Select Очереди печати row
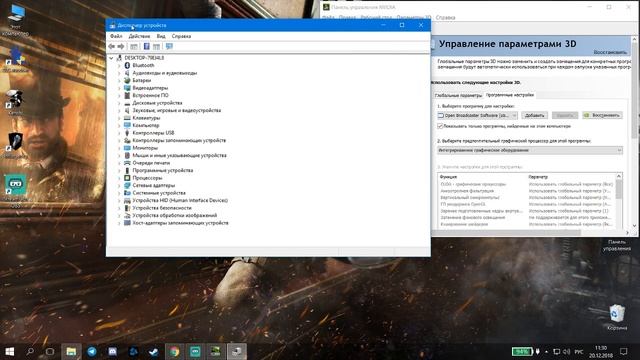The width and height of the screenshot is (640, 360). pyautogui.click(x=151, y=163)
